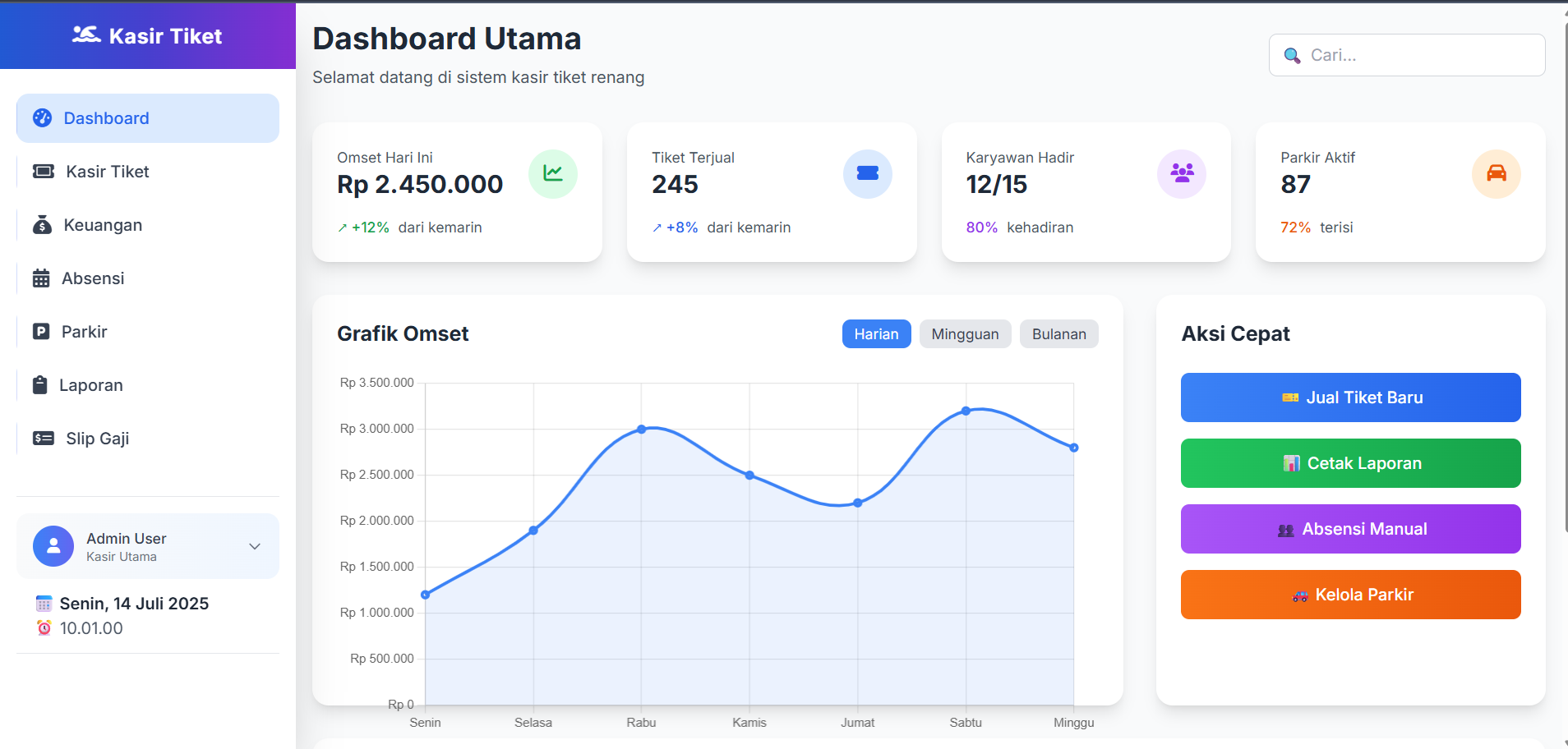Click the Admin User avatar icon

coord(53,546)
